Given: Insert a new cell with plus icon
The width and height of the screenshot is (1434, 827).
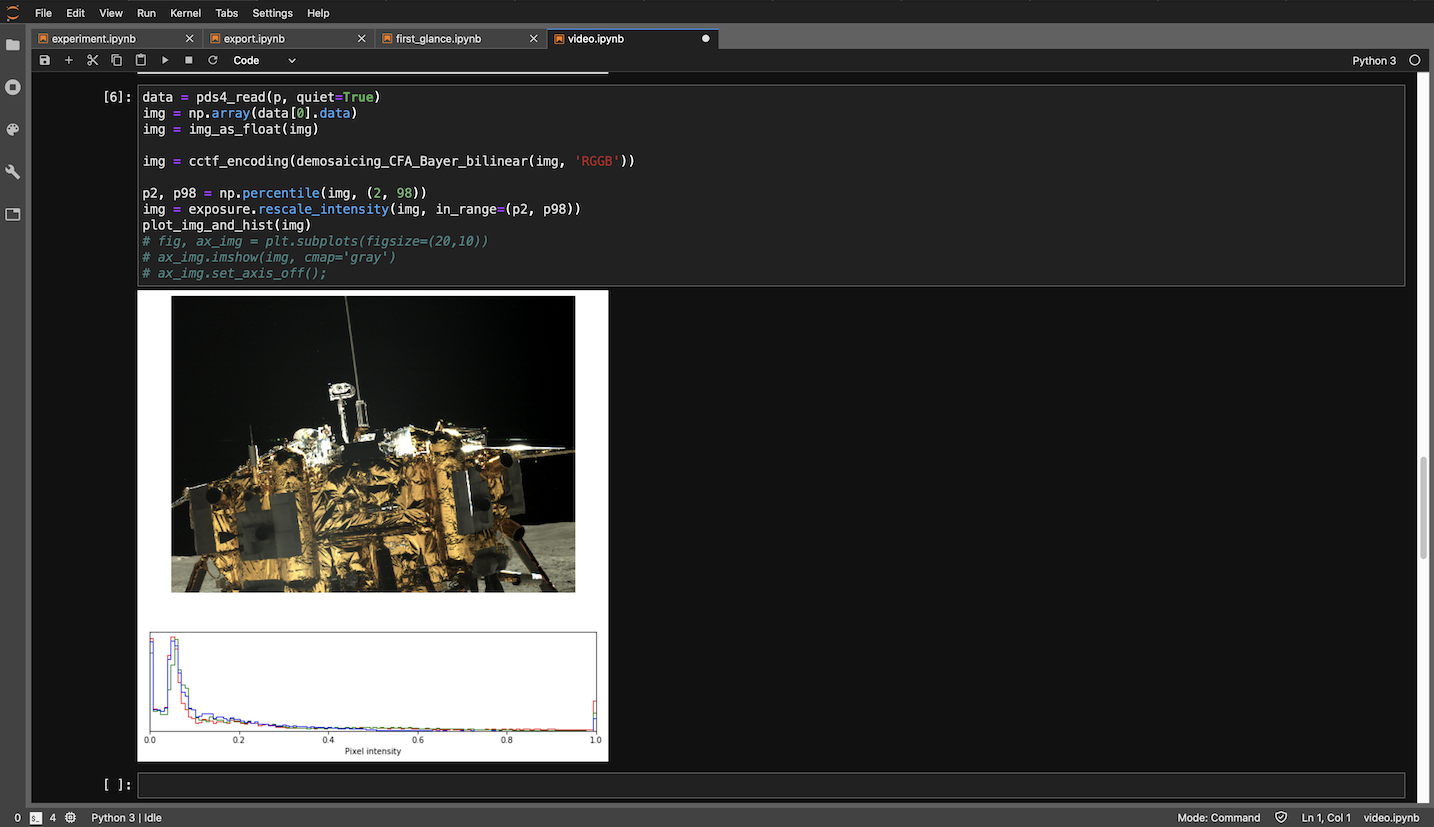Looking at the screenshot, I should point(69,61).
